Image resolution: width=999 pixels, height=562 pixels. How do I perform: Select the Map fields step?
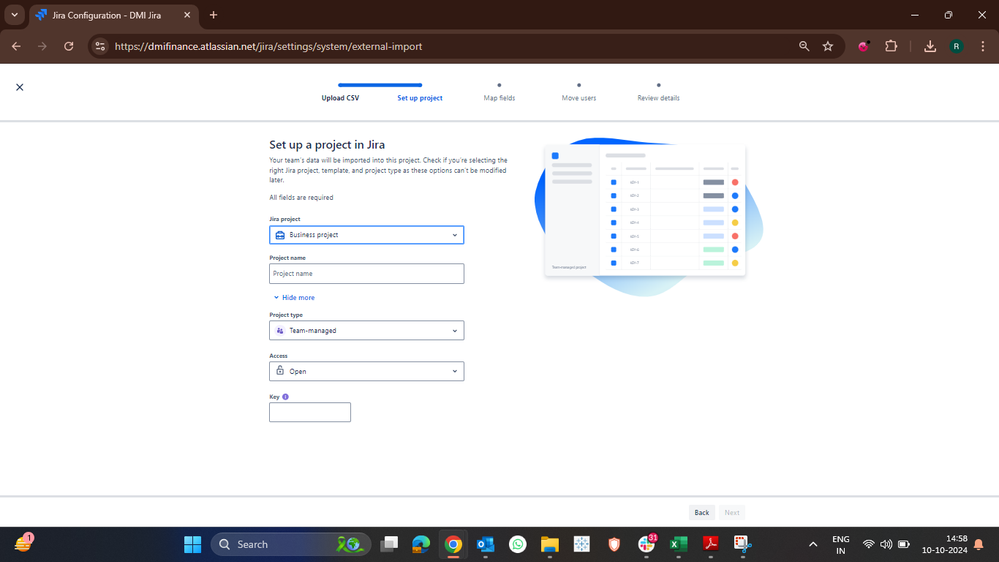(x=499, y=98)
